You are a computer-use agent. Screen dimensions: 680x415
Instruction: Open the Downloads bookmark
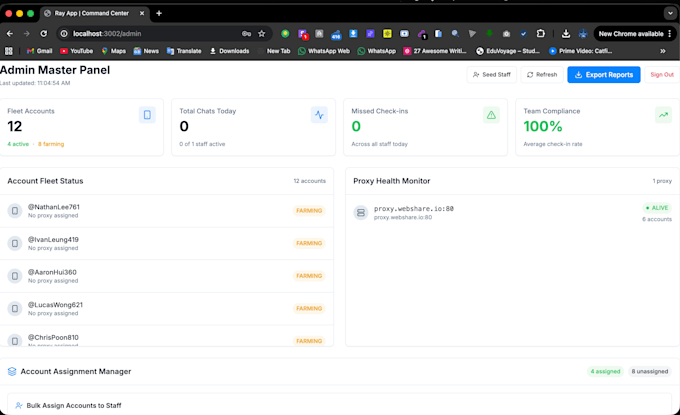pos(229,51)
